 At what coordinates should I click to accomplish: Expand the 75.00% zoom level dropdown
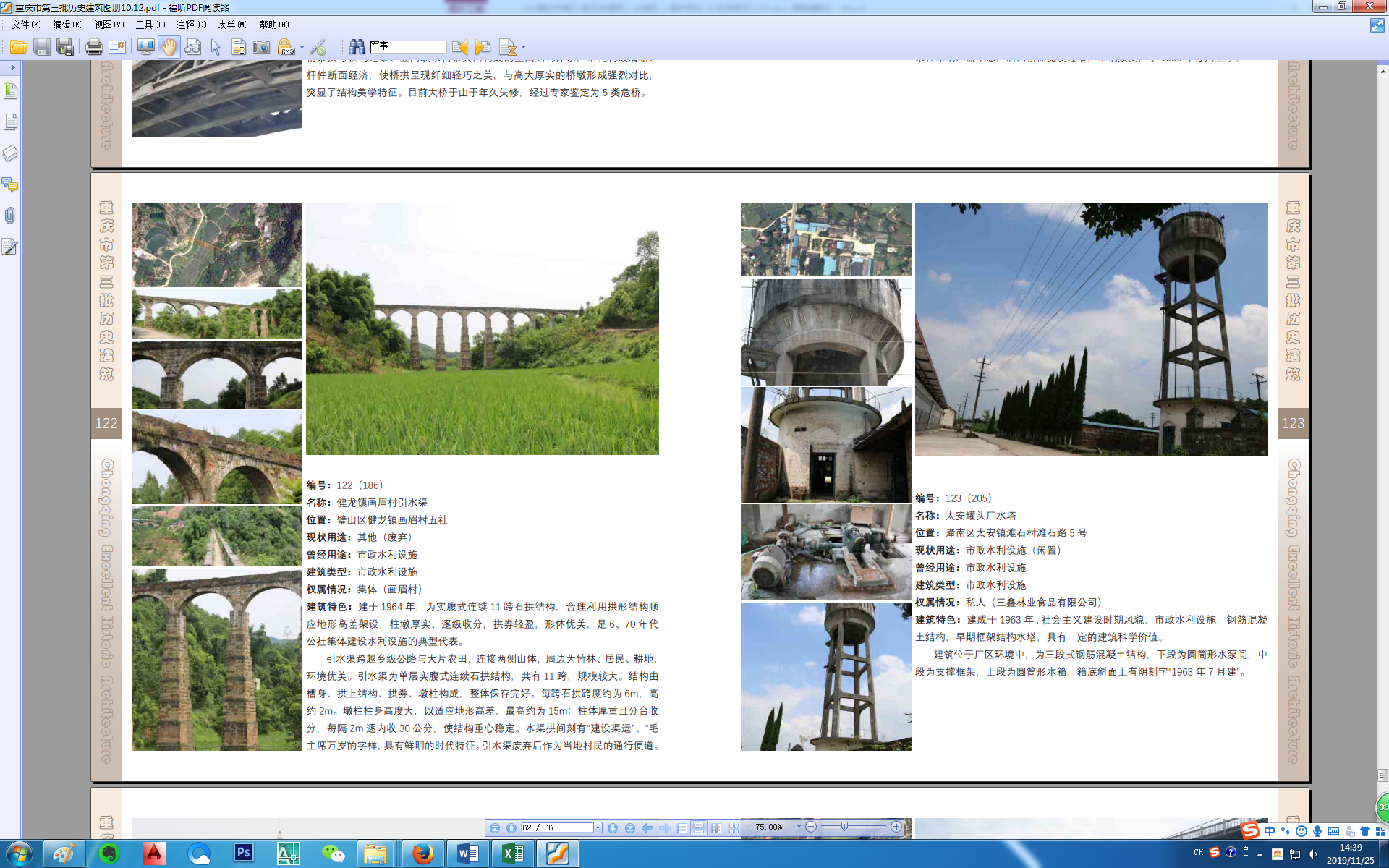coord(799,827)
